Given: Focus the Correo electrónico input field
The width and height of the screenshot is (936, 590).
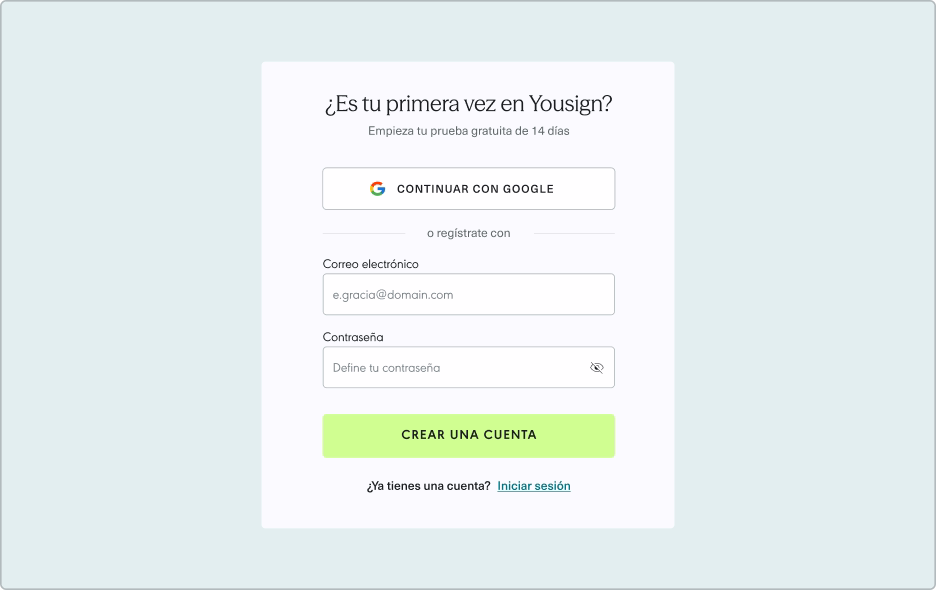Looking at the screenshot, I should (x=469, y=294).
